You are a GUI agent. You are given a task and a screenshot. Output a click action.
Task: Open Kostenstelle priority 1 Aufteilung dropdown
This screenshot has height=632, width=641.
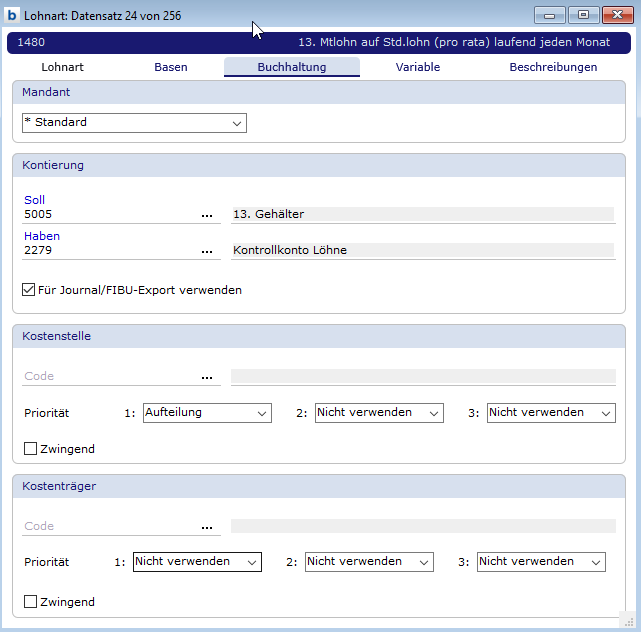207,413
